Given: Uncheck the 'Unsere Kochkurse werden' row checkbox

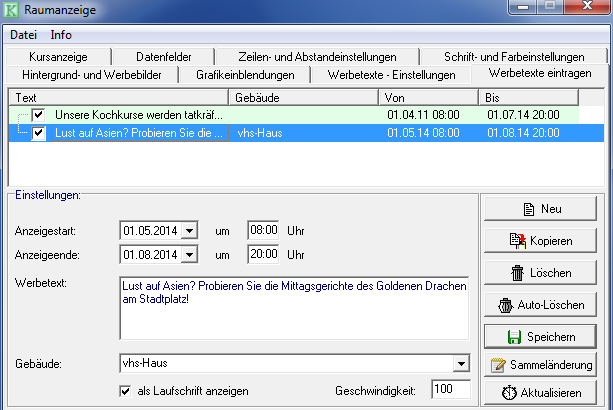Looking at the screenshot, I should point(38,115).
